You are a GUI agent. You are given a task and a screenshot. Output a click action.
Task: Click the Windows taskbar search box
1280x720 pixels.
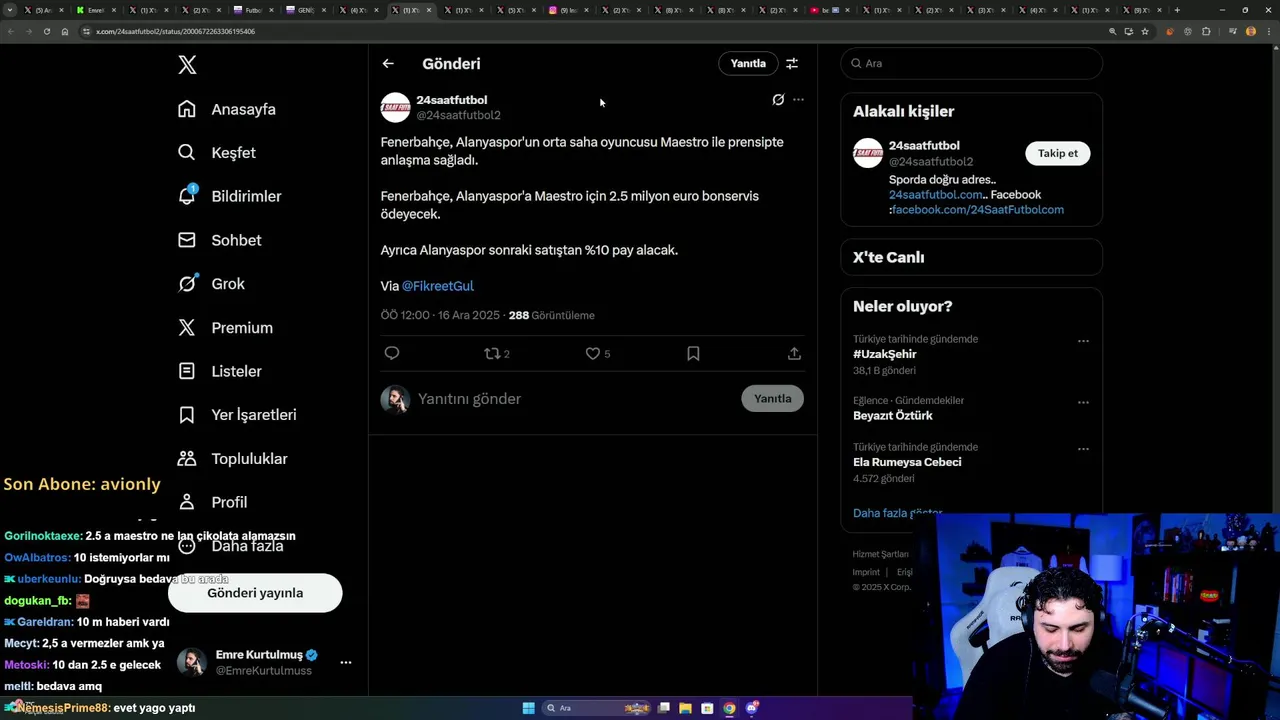pos(596,708)
